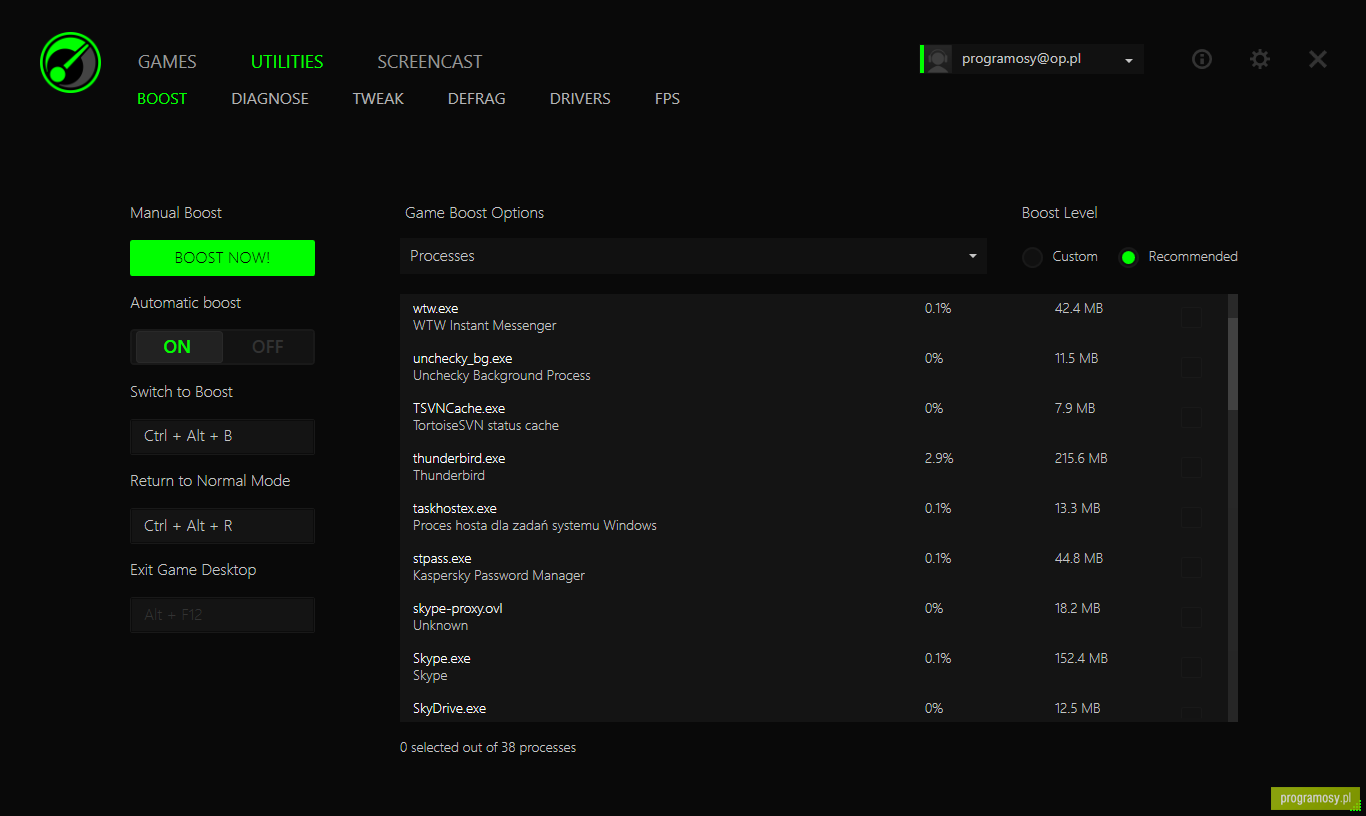1366x816 pixels.
Task: Click the Razer Game Booster logo icon
Action: 70,62
